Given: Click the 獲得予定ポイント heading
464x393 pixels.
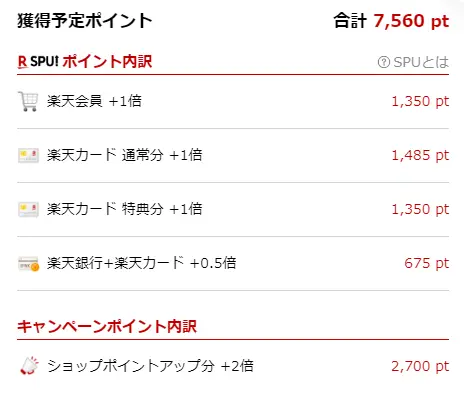Looking at the screenshot, I should [85, 20].
